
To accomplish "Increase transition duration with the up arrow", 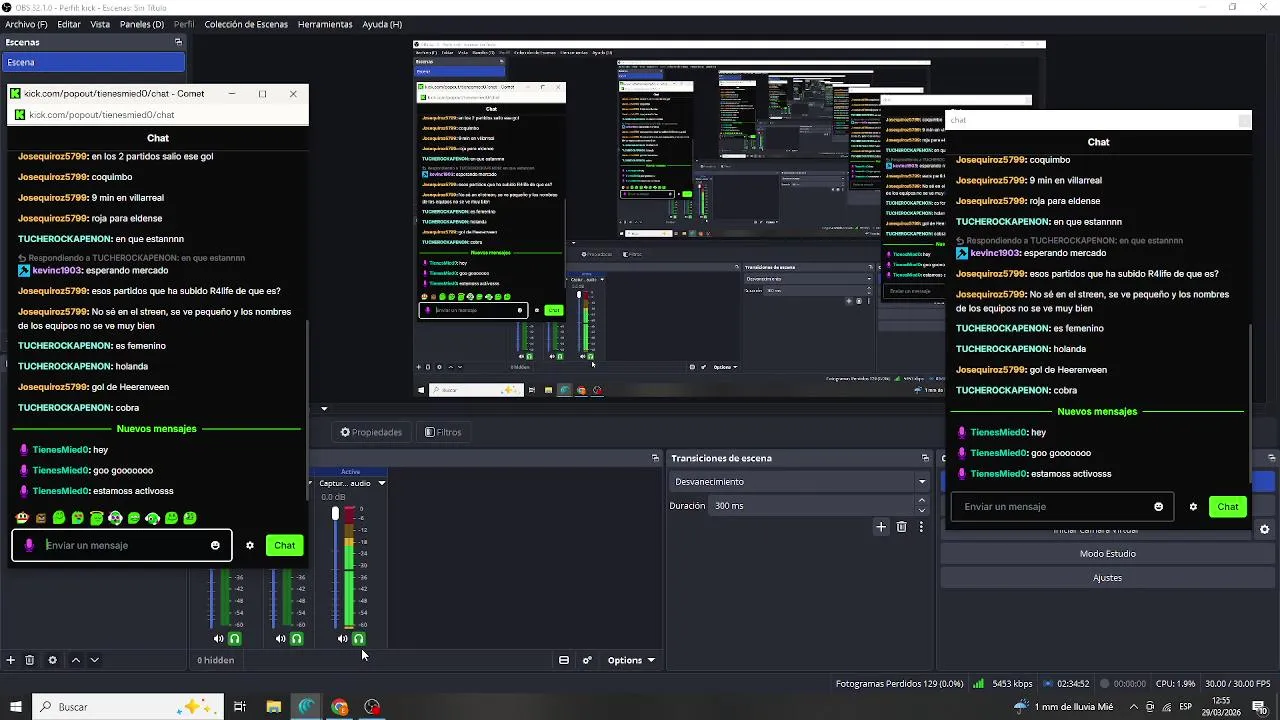I will point(923,502).
